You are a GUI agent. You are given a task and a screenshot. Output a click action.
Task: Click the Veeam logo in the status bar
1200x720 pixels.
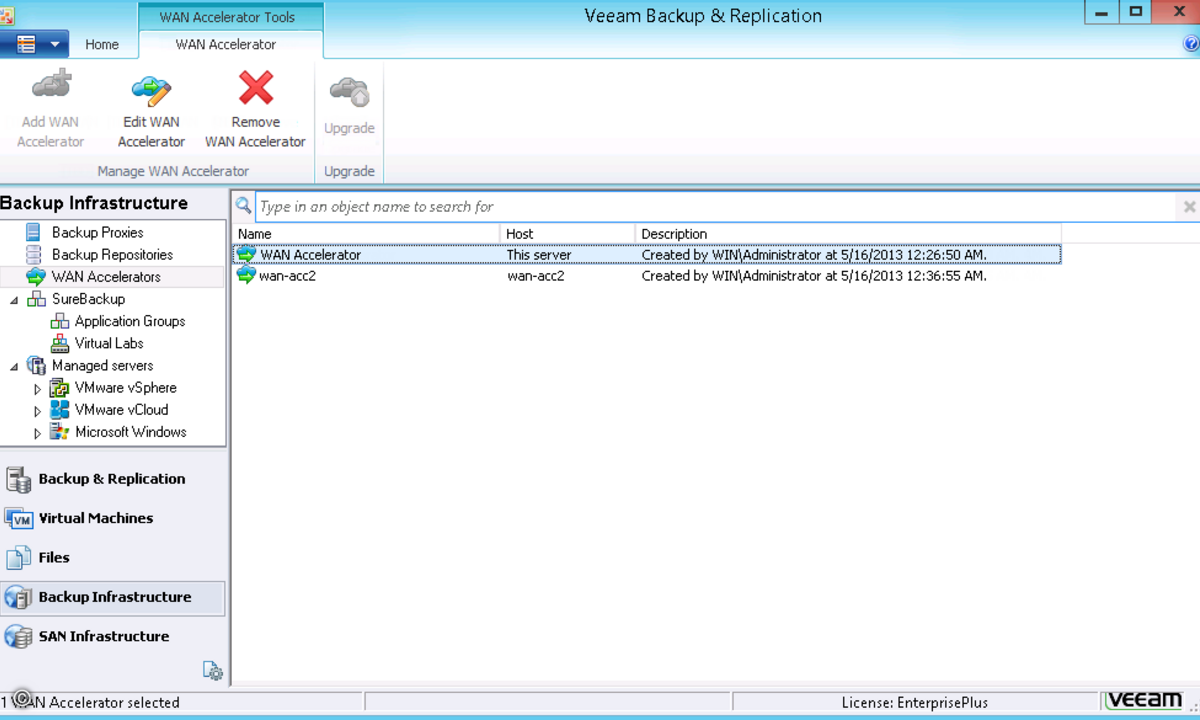pyautogui.click(x=1145, y=702)
